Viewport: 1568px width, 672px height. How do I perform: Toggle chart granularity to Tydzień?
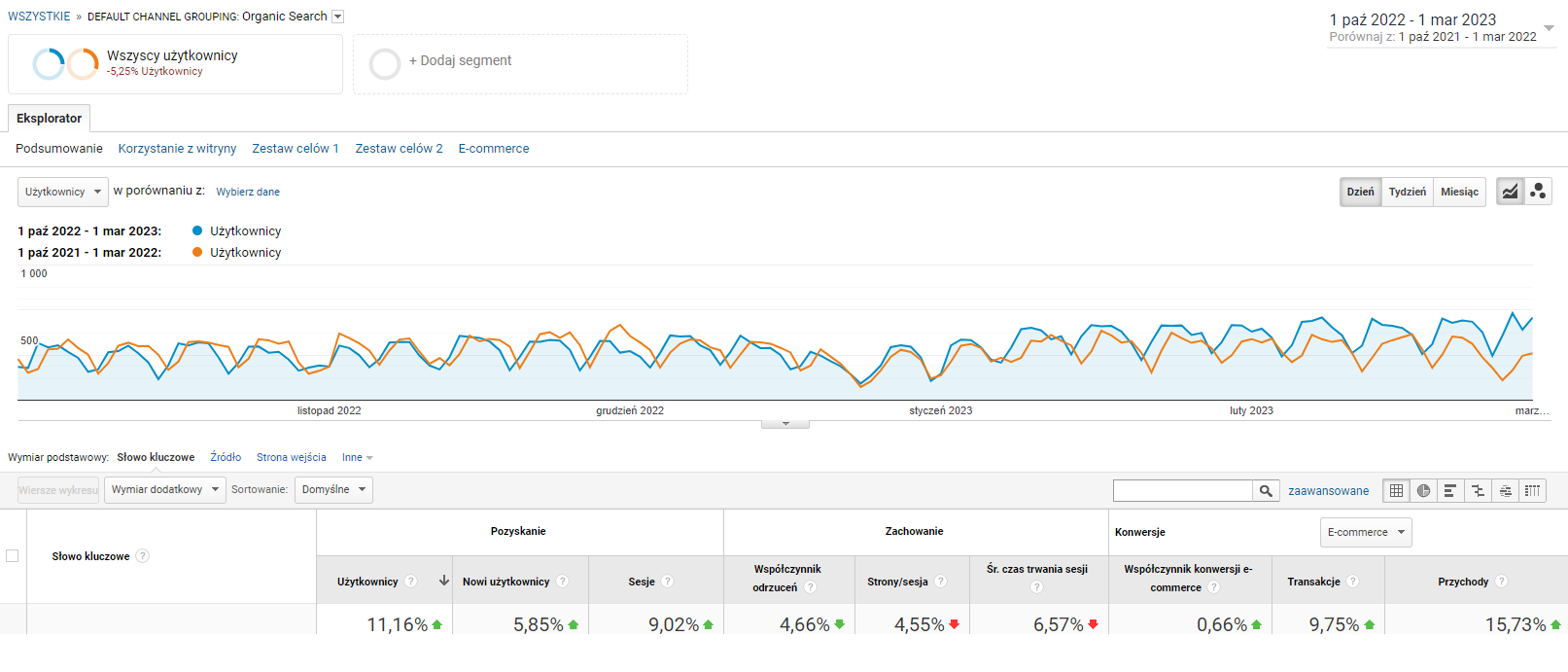point(1407,192)
